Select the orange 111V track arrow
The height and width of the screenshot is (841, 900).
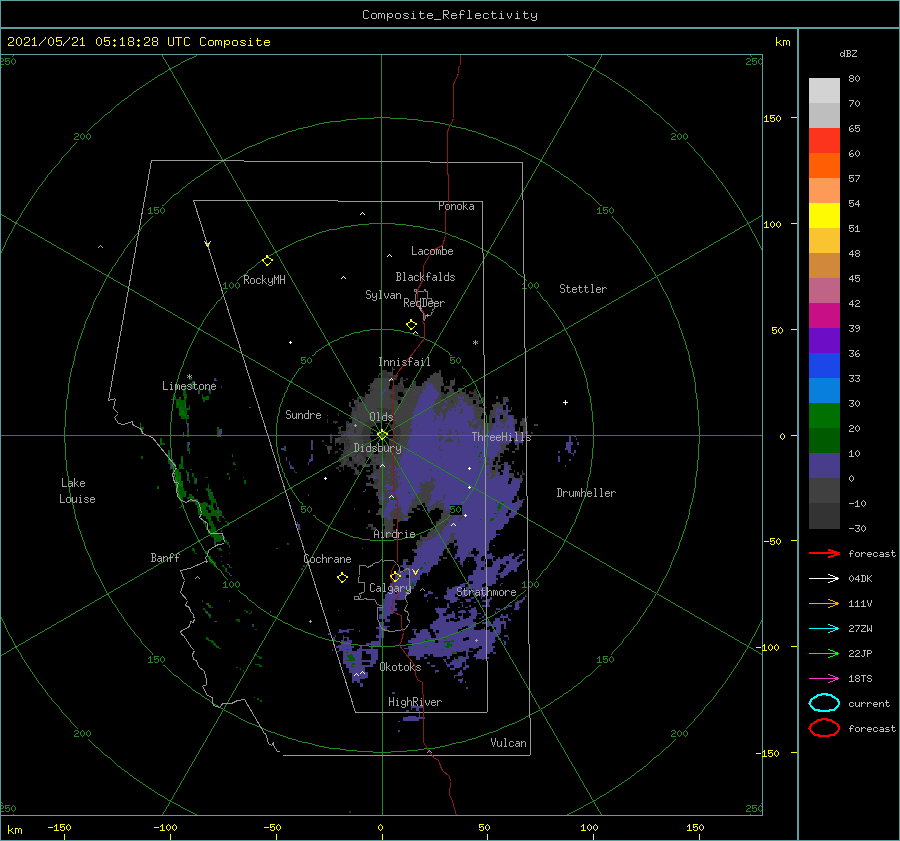(x=824, y=603)
